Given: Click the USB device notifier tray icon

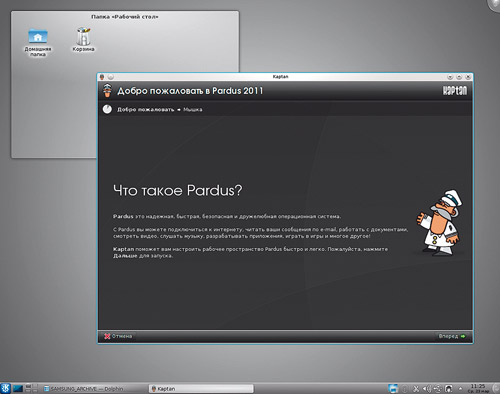Looking at the screenshot, I should tap(437, 389).
